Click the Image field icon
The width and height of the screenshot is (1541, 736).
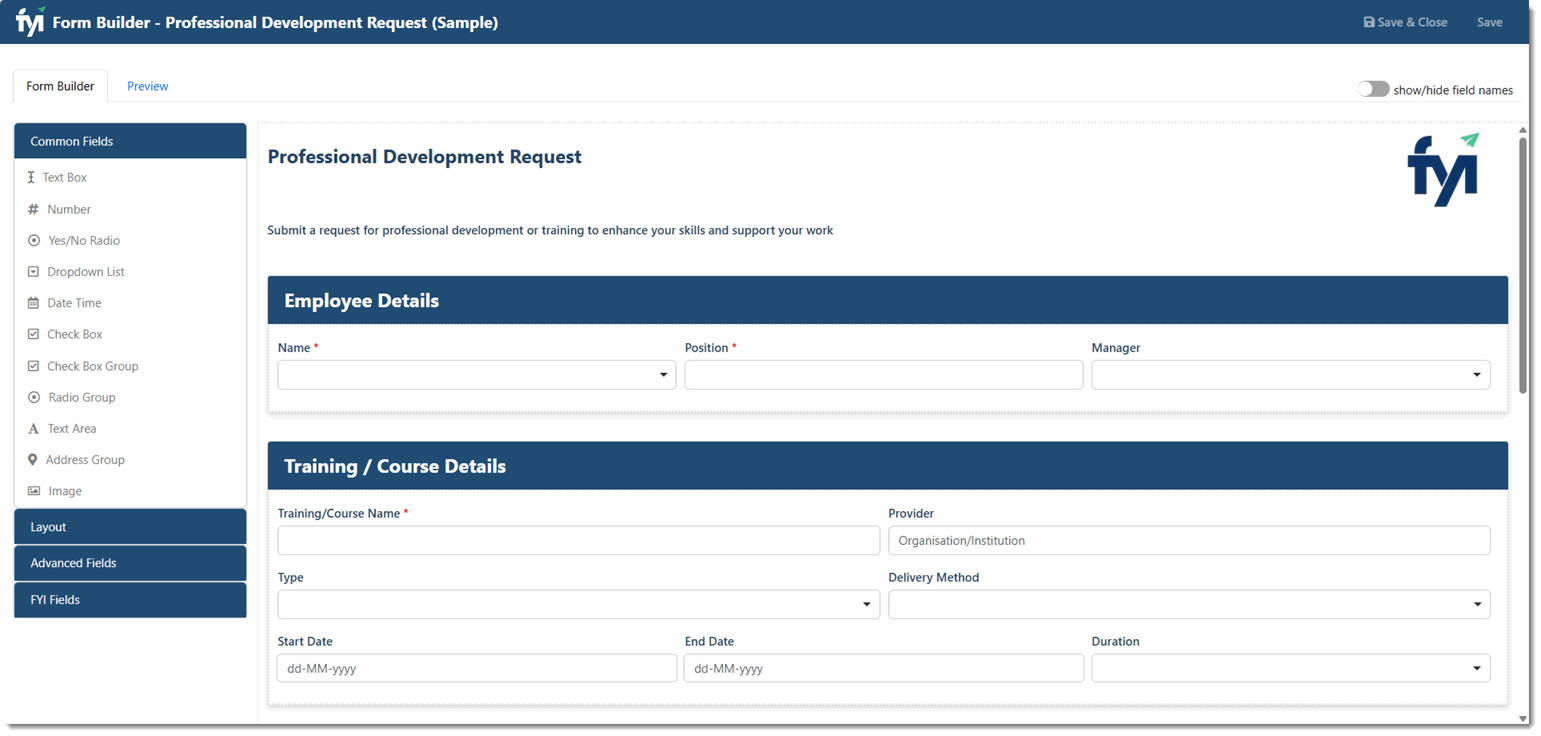click(34, 491)
